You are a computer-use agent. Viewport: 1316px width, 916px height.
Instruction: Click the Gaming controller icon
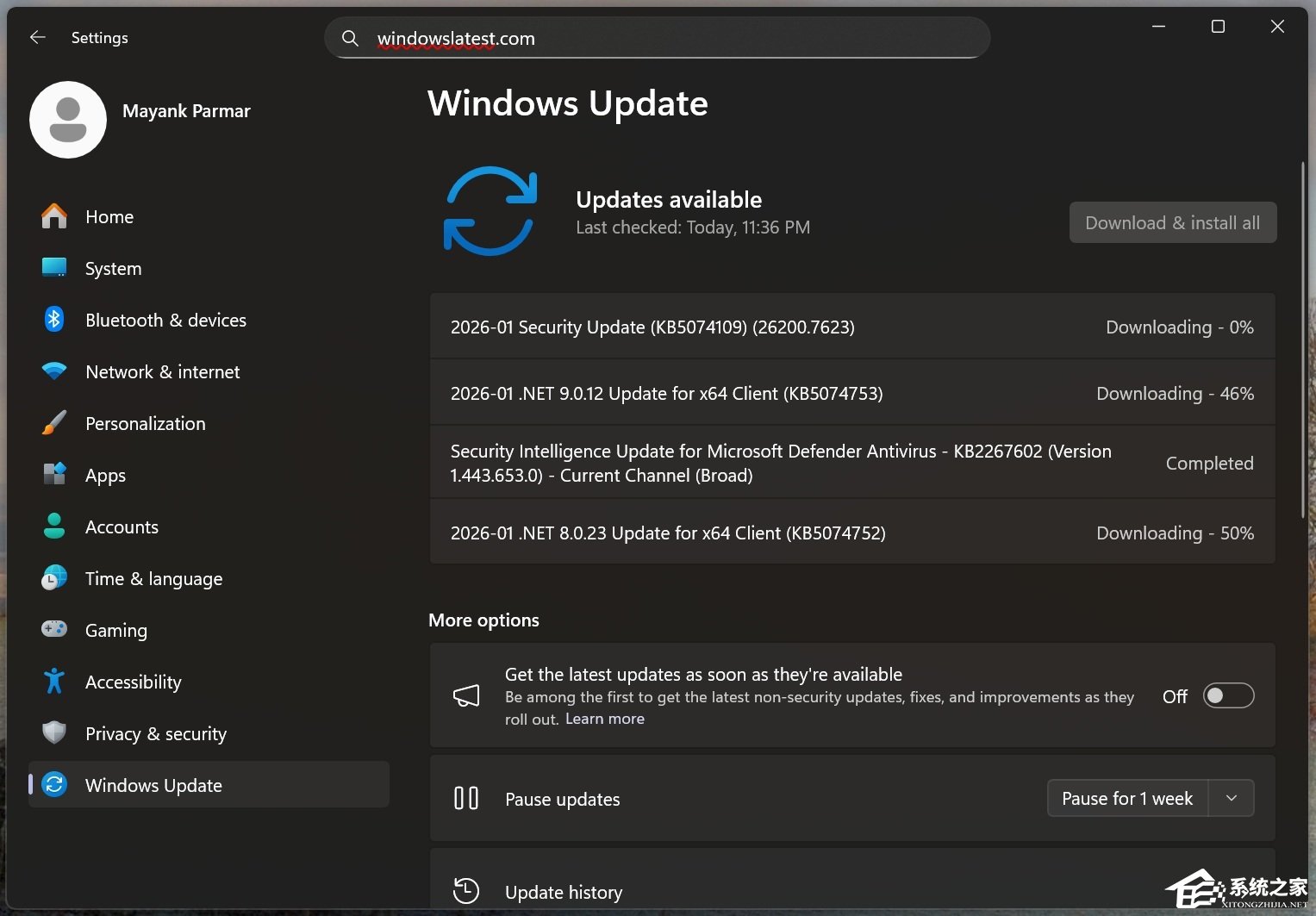pyautogui.click(x=54, y=629)
